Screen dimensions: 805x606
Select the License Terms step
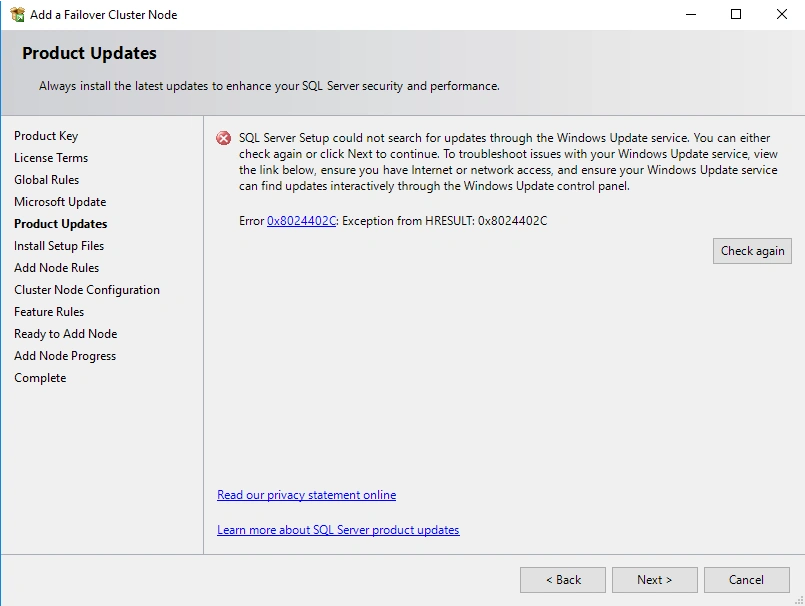click(x=51, y=158)
